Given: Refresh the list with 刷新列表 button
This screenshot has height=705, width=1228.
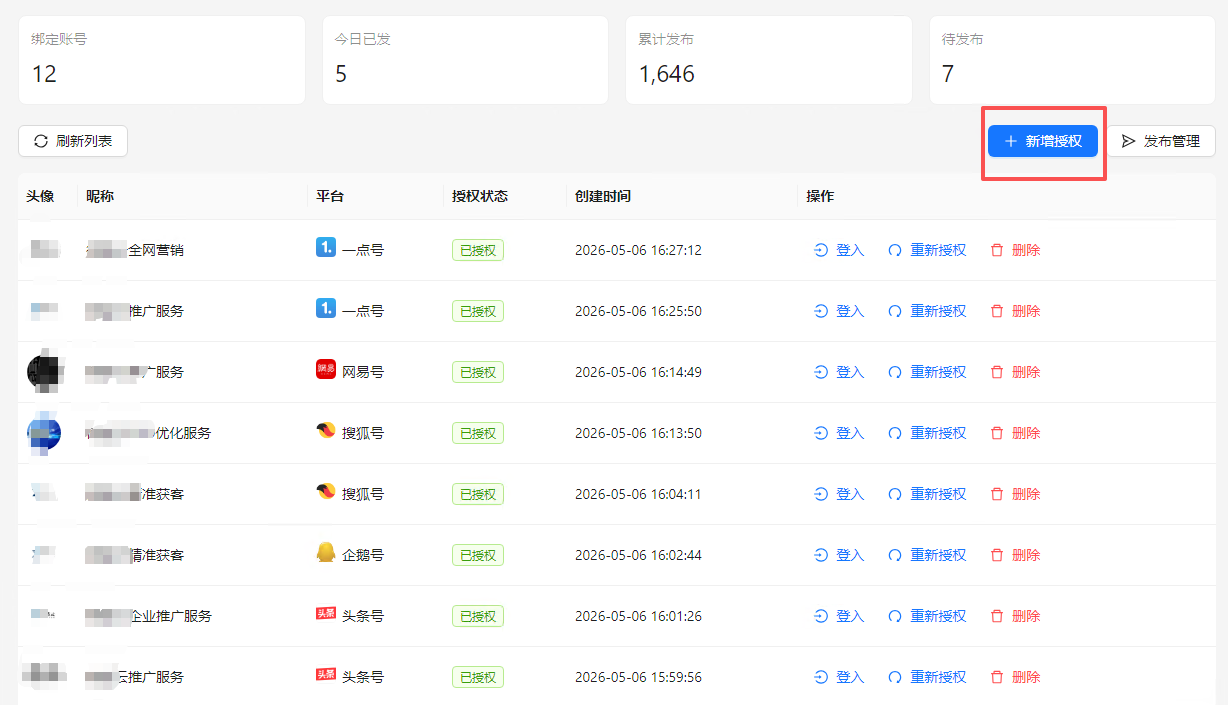Looking at the screenshot, I should point(73,141).
